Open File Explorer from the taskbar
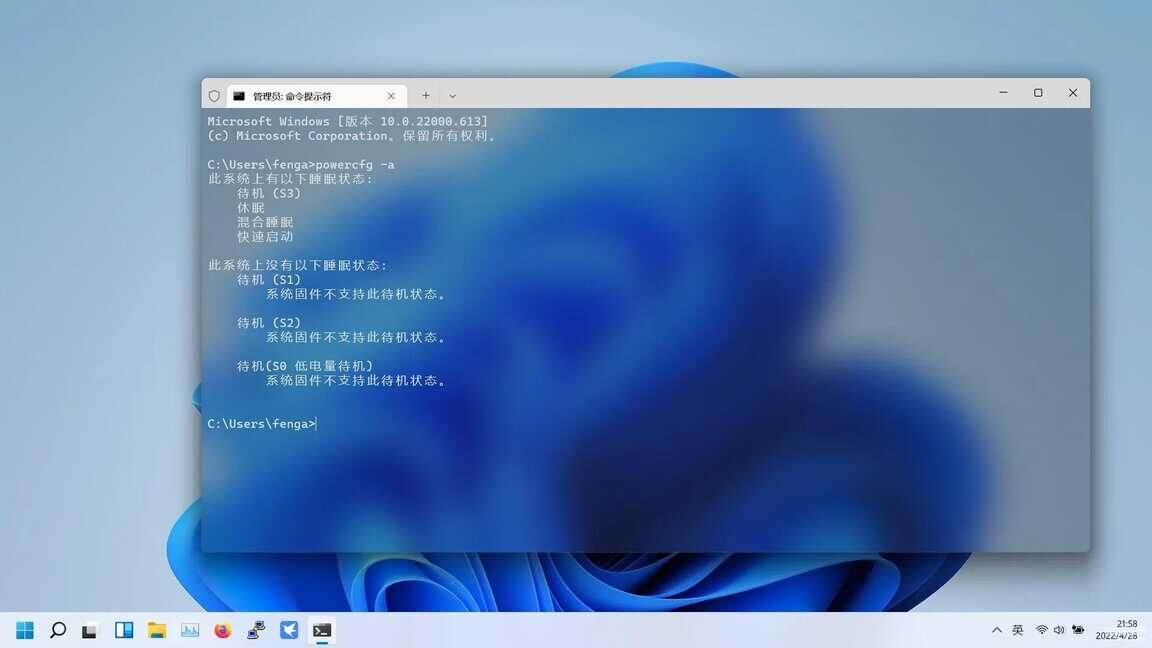The width and height of the screenshot is (1152, 648). (156, 630)
